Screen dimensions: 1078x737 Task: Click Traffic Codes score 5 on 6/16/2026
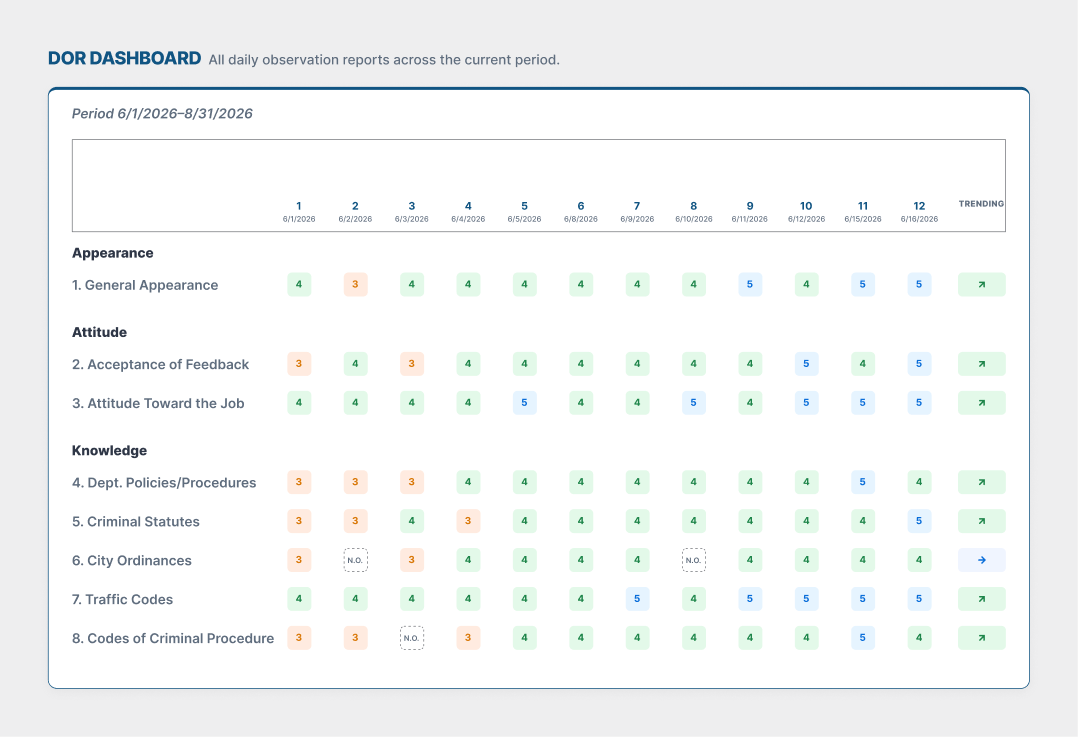click(919, 599)
